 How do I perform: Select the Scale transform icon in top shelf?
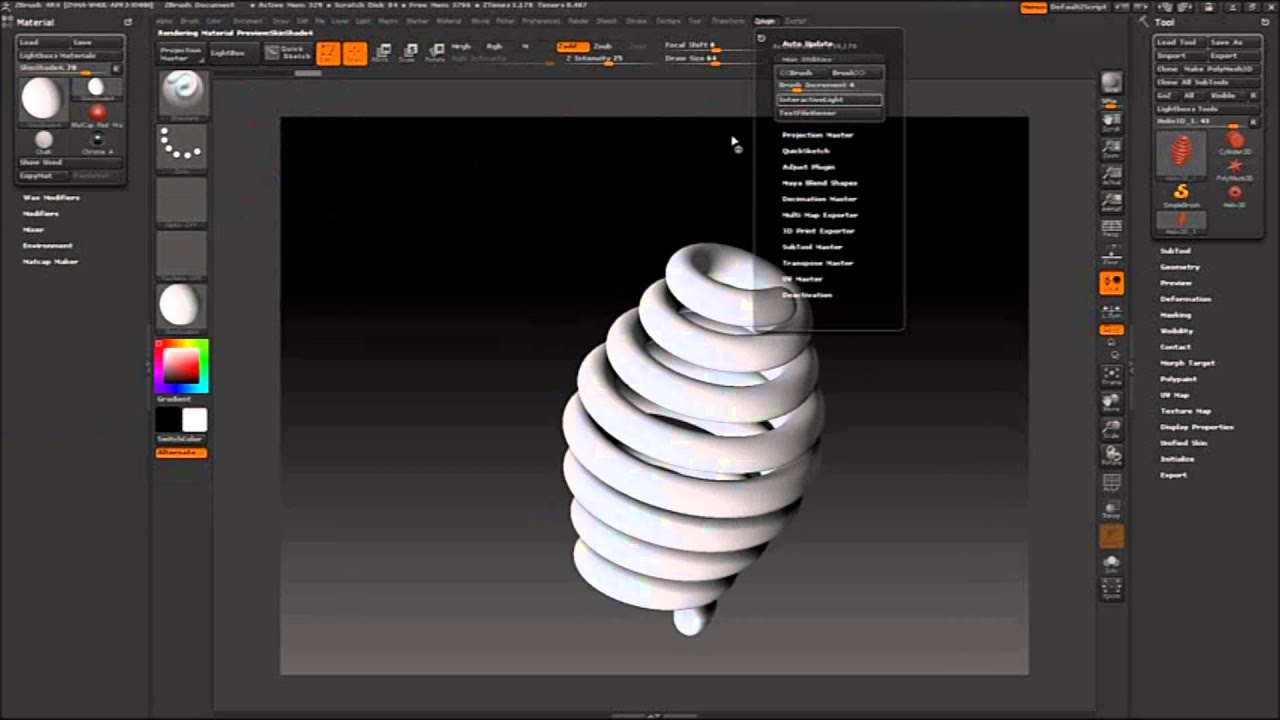point(408,53)
